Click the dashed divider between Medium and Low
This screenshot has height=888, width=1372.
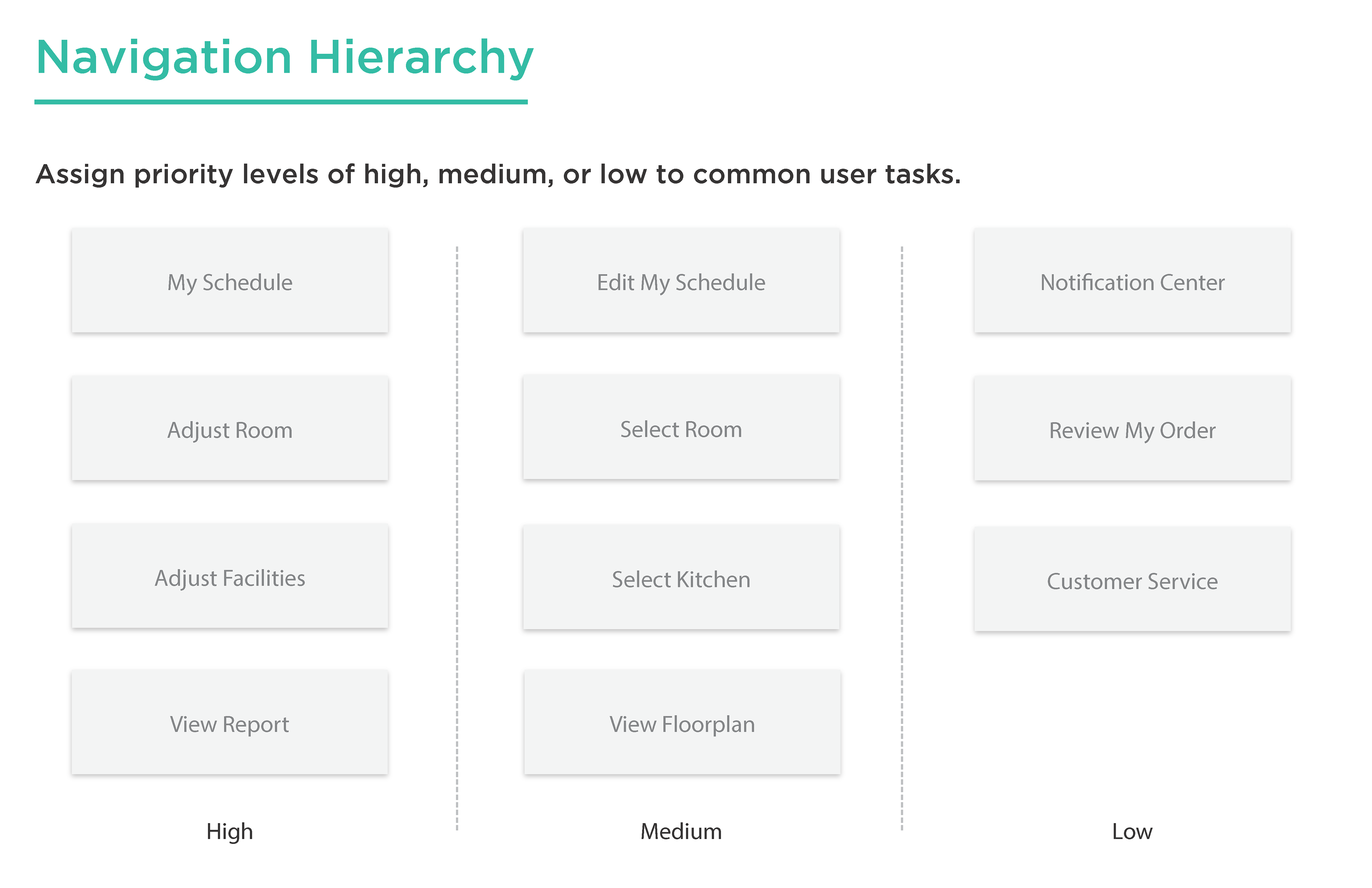pos(901,538)
